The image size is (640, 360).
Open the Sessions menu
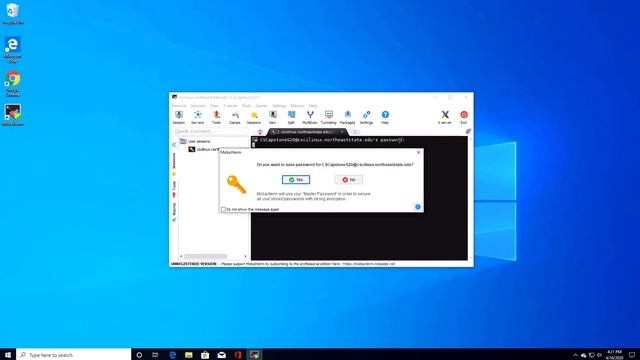[x=198, y=106]
